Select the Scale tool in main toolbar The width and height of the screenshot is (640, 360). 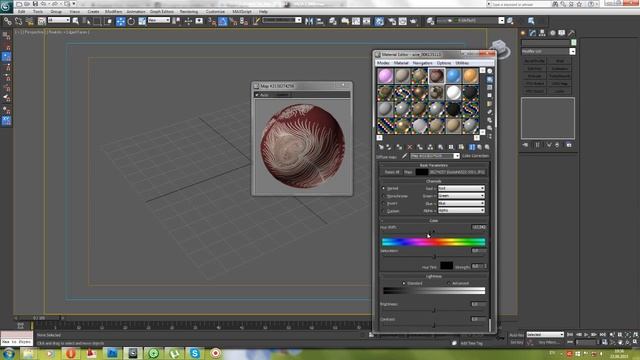click(x=142, y=21)
